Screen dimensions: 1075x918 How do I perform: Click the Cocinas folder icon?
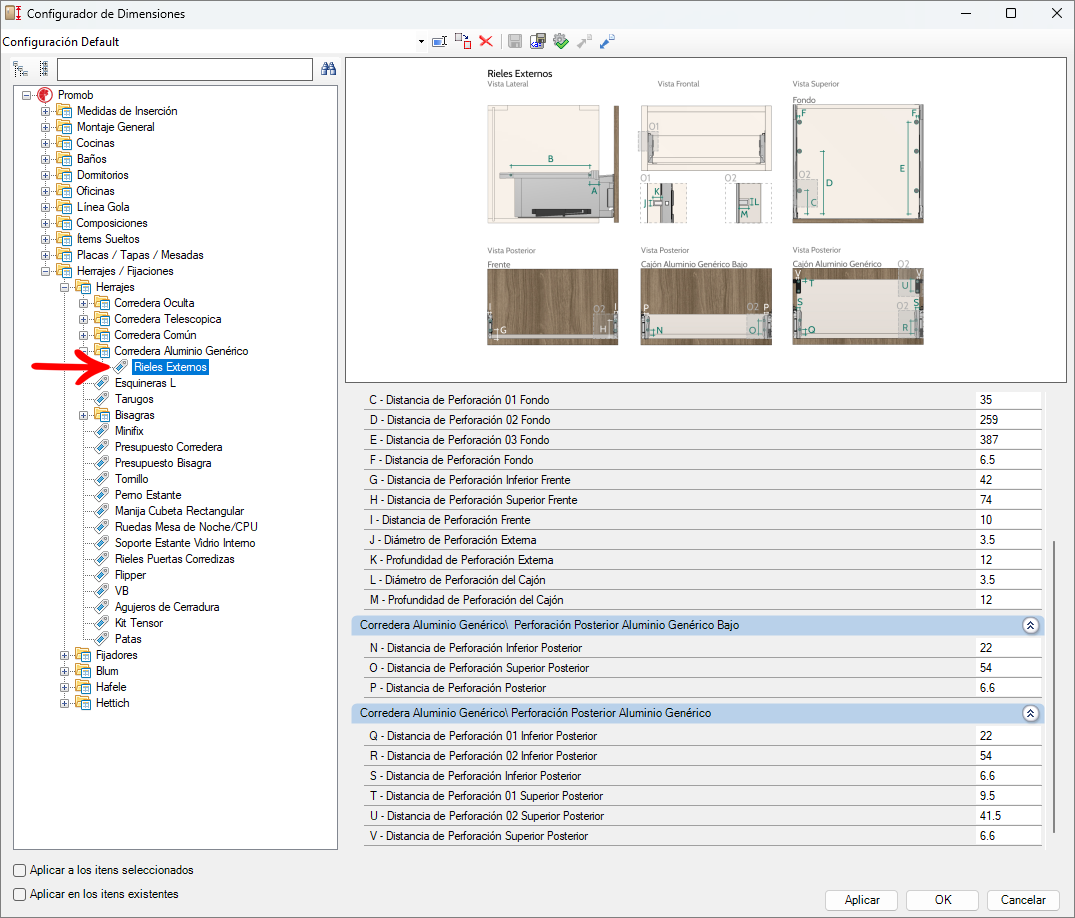64,143
